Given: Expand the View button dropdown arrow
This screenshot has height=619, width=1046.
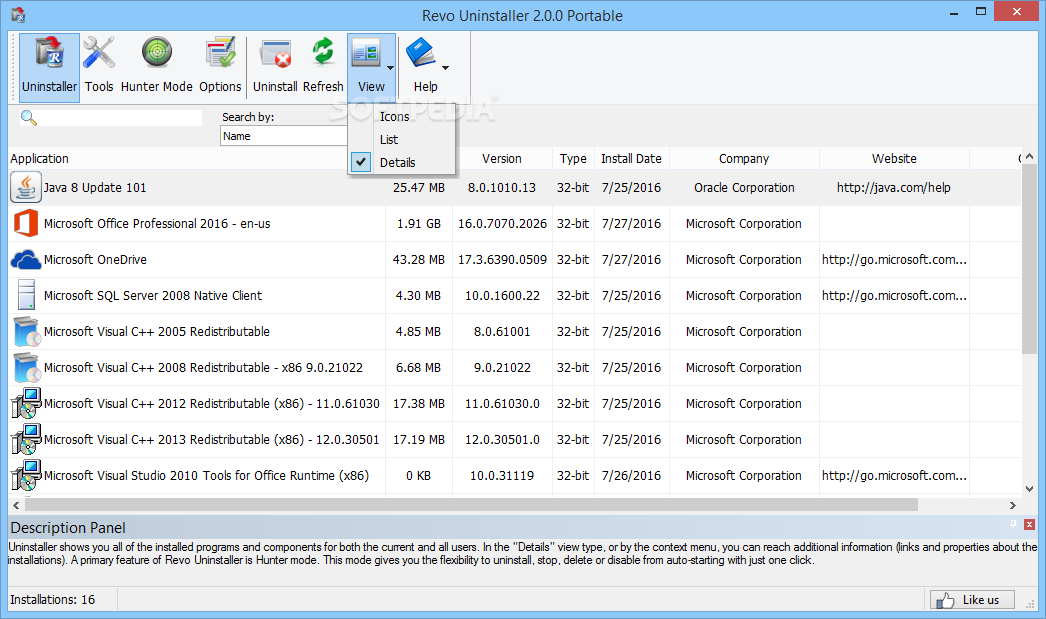Looking at the screenshot, I should point(390,67).
